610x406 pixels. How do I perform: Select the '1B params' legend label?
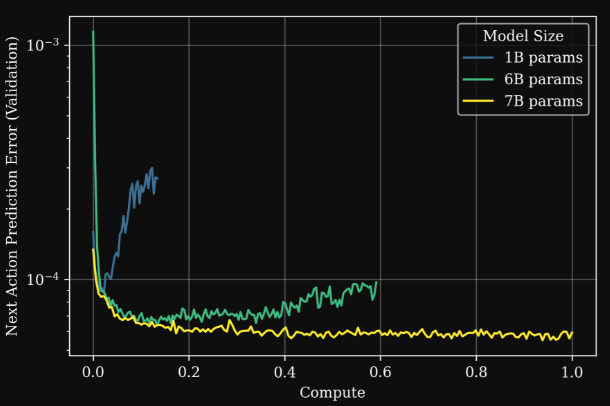[543, 58]
